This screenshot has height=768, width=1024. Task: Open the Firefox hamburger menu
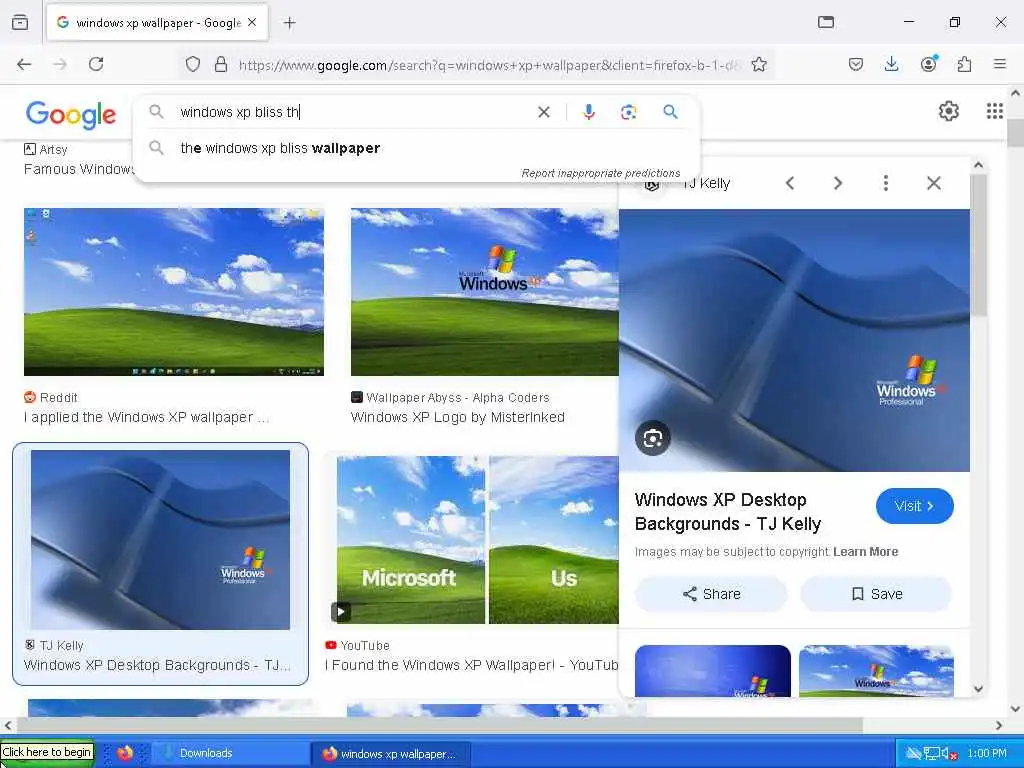(999, 64)
